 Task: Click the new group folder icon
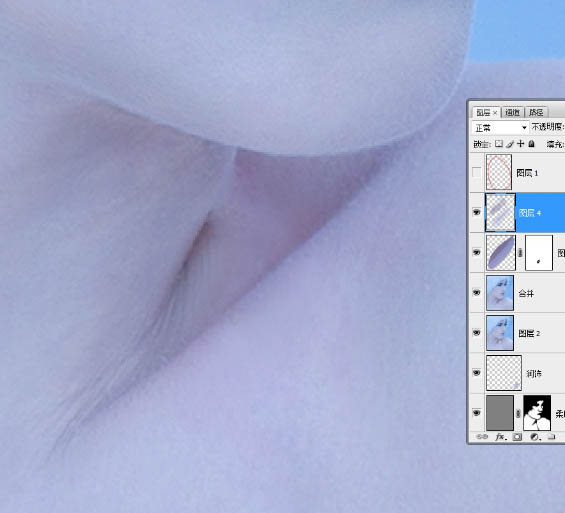[x=551, y=437]
